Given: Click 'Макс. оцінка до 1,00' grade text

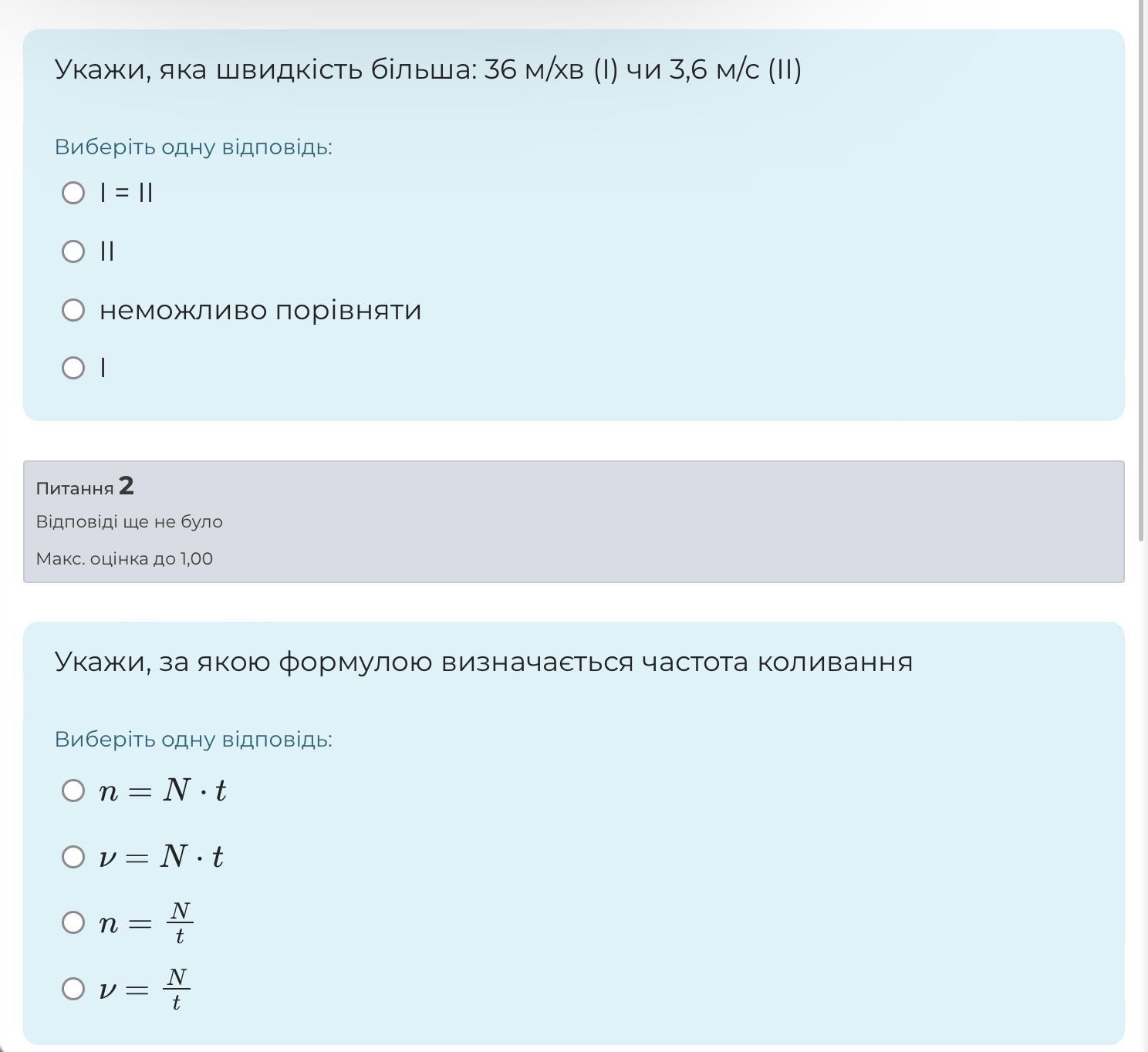Looking at the screenshot, I should pyautogui.click(x=124, y=559).
